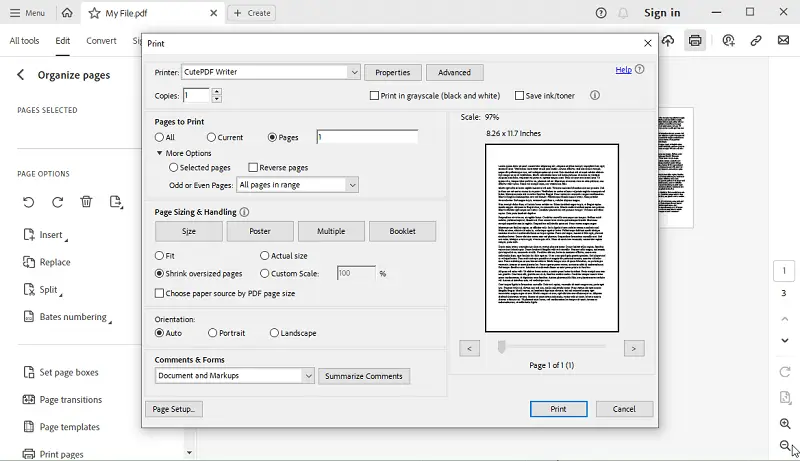Click the back arrow beside Organize pages
This screenshot has height=461, width=800.
coord(21,75)
